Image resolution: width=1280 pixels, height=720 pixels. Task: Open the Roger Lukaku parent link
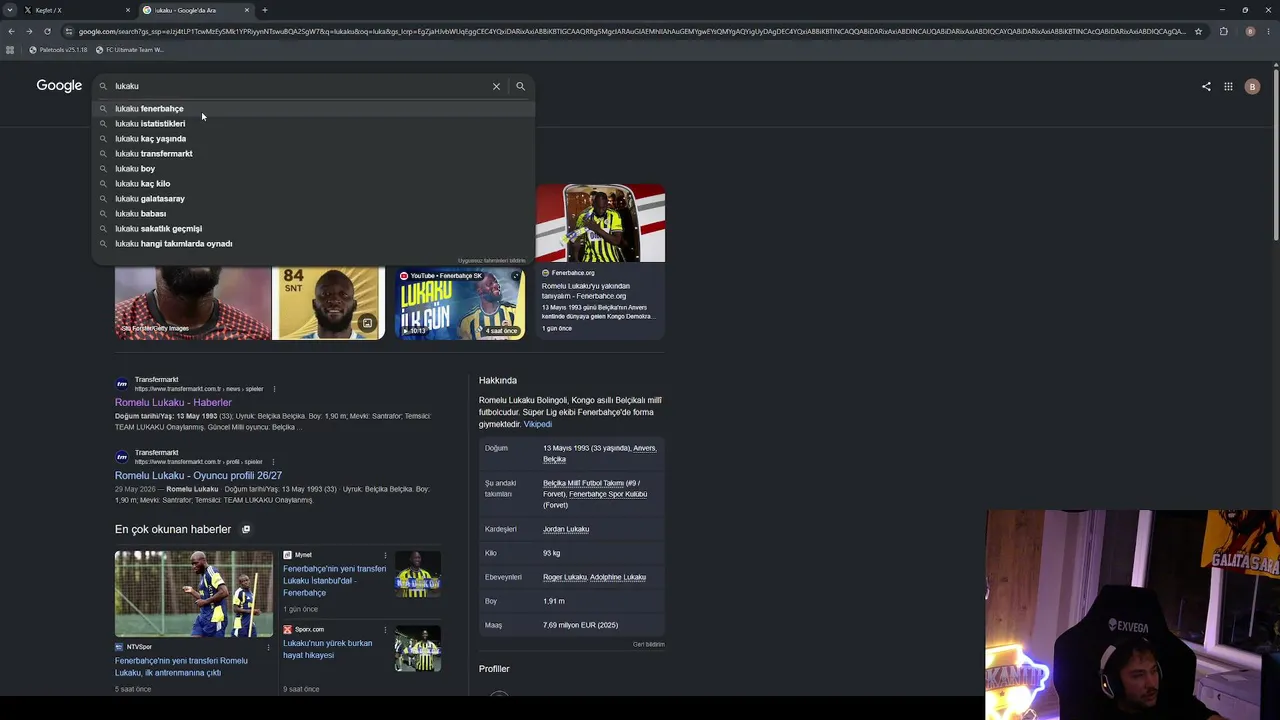point(565,577)
